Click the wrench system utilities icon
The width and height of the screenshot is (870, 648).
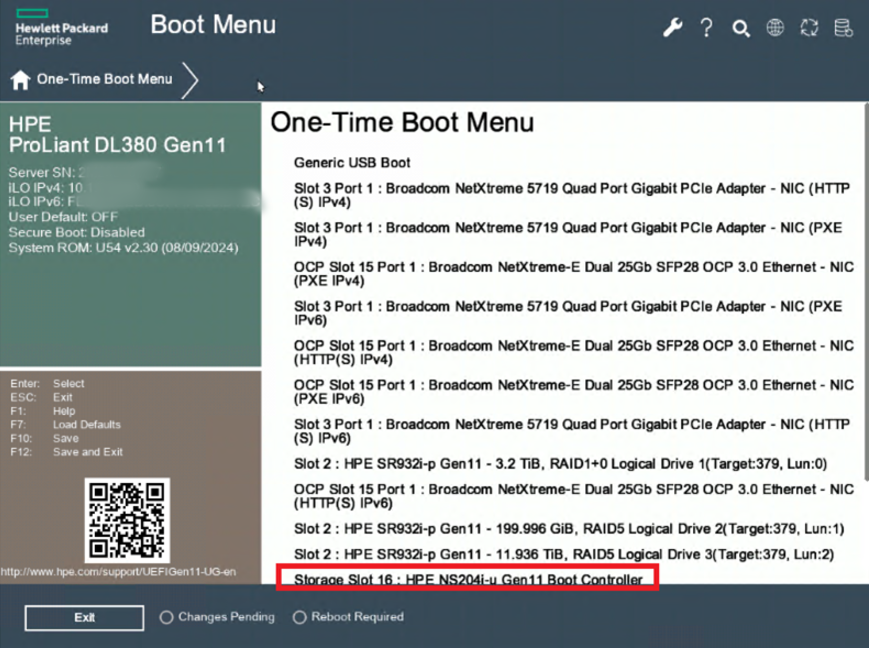[x=673, y=28]
